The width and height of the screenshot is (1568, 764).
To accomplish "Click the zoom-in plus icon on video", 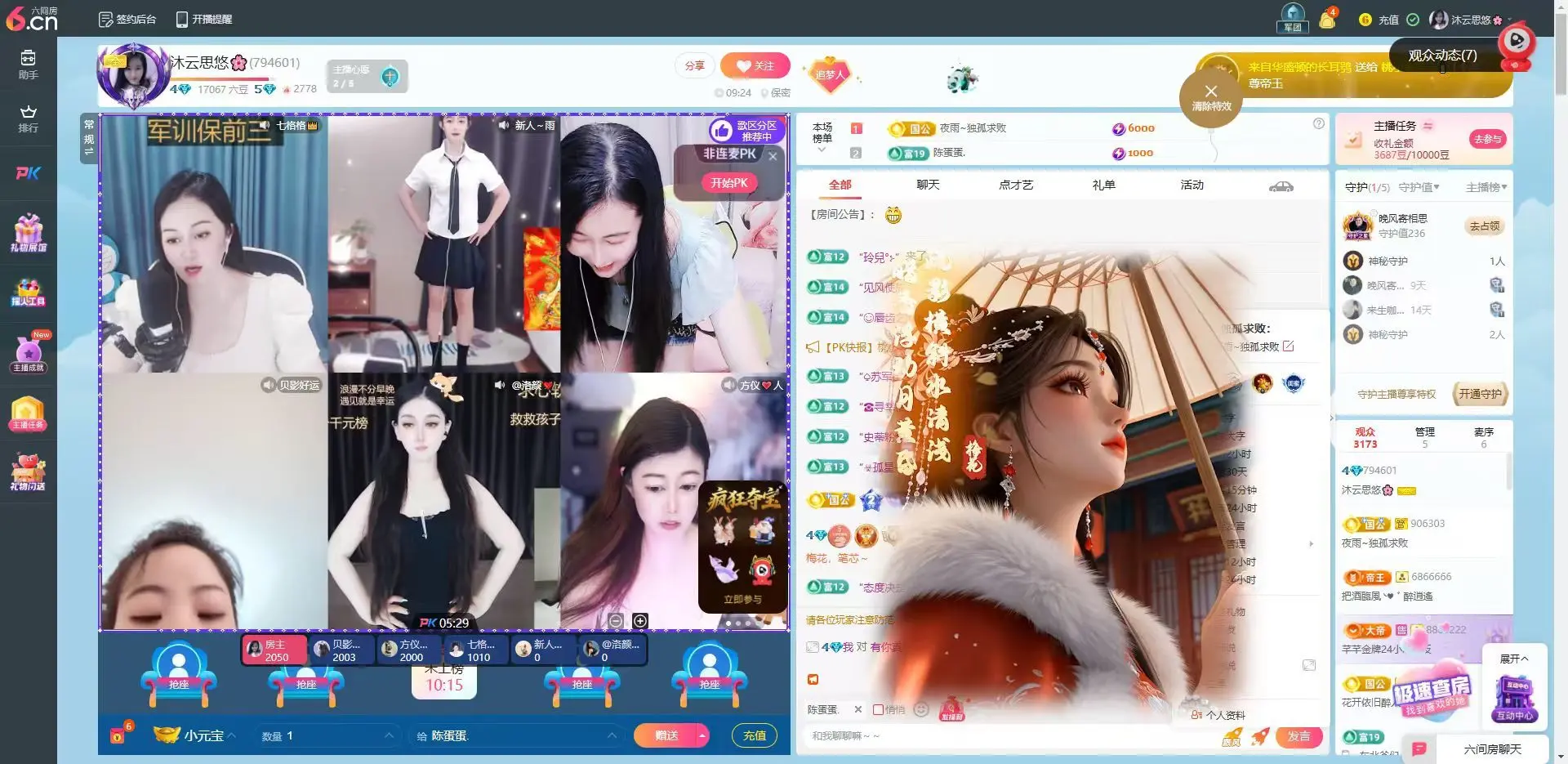I will click(640, 621).
